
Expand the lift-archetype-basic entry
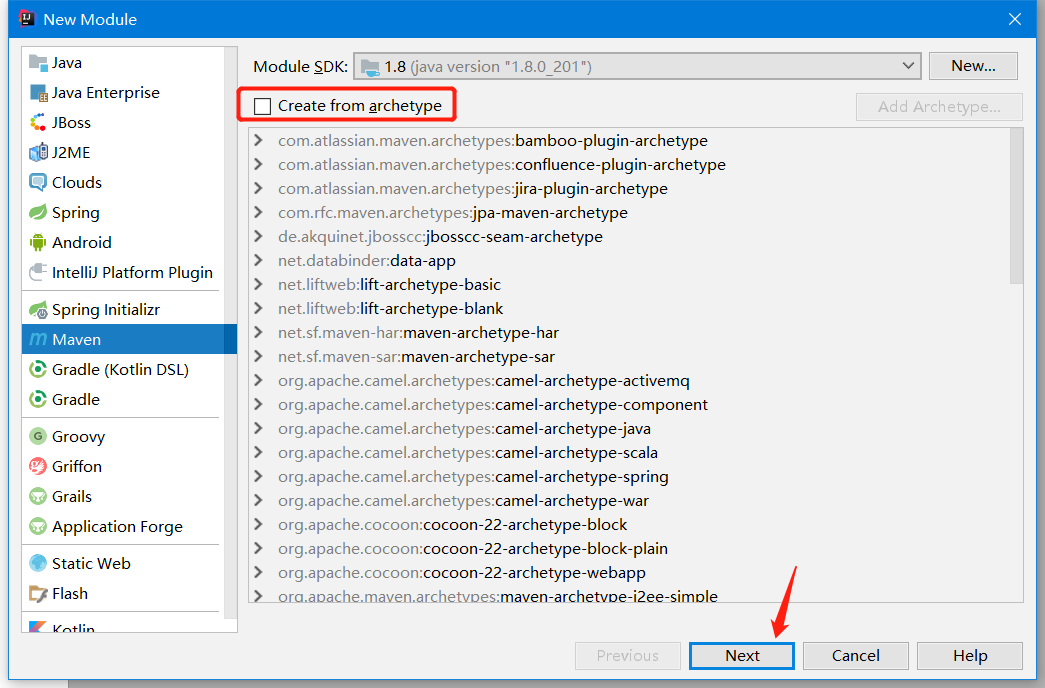click(x=259, y=285)
